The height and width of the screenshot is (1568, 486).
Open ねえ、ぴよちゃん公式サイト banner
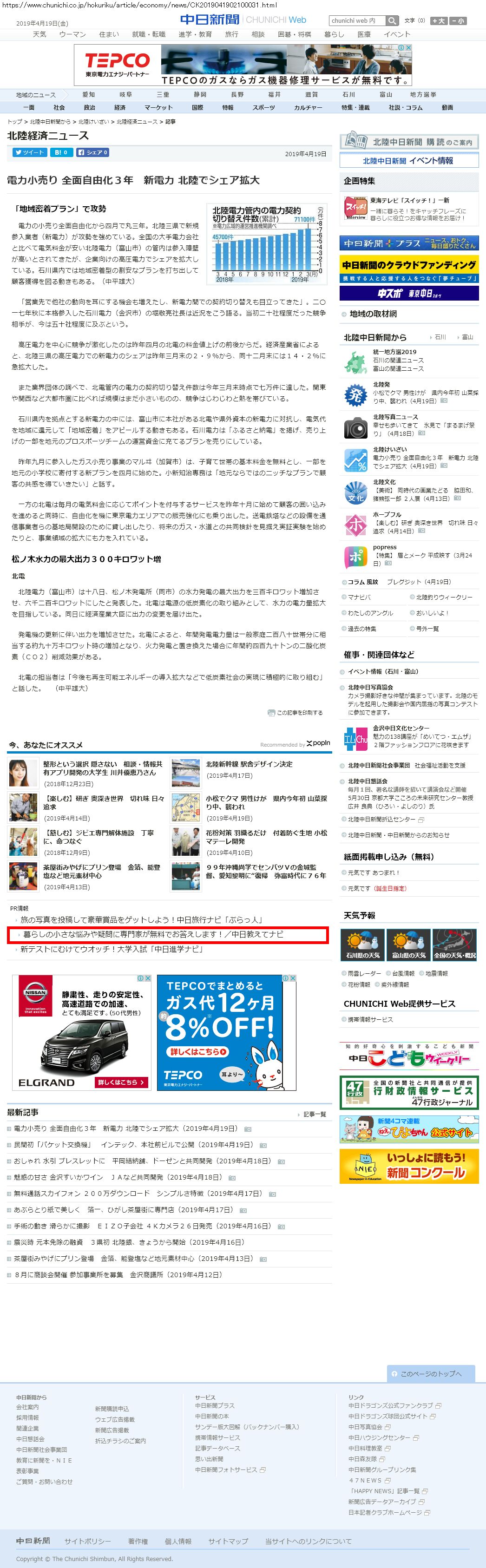coord(409,1128)
